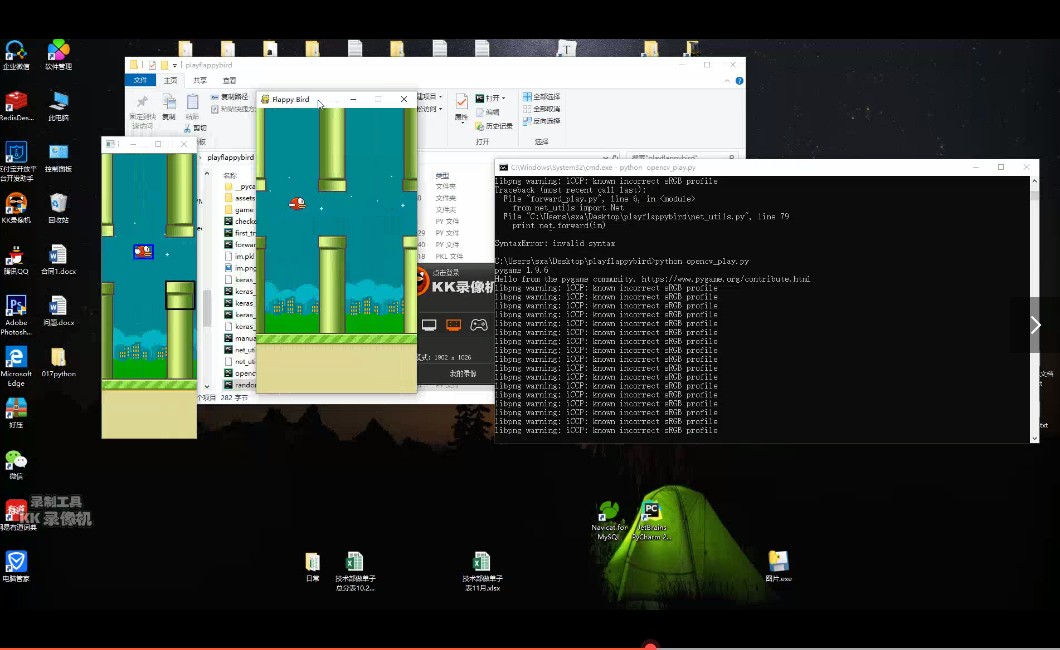This screenshot has width=1060, height=650.
Task: Click 全部选择 select all in ribbon
Action: coord(541,97)
